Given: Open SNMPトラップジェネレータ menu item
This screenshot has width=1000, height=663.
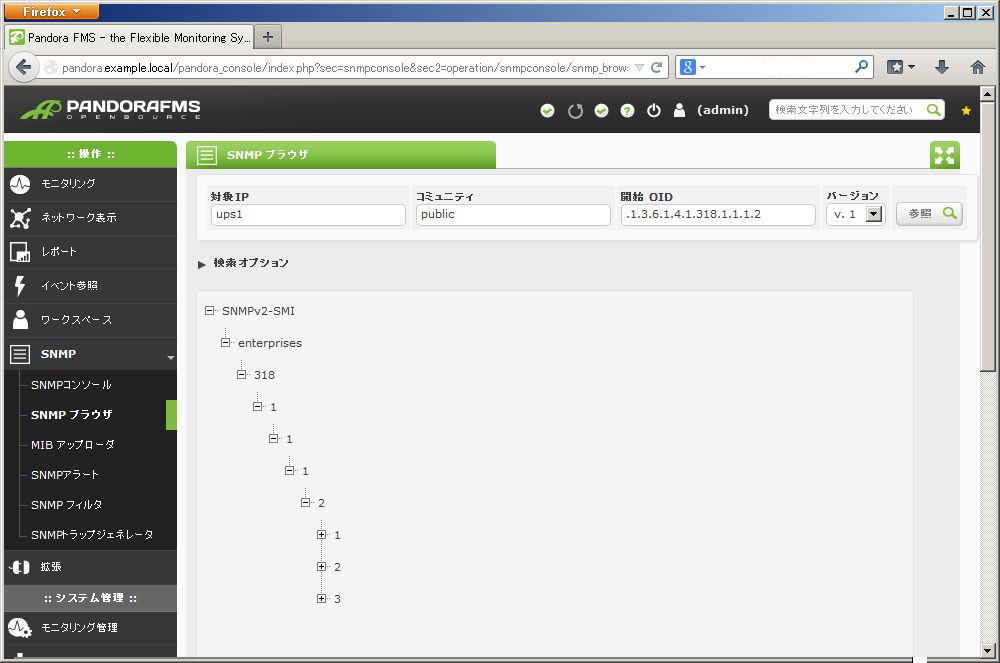Looking at the screenshot, I should pyautogui.click(x=92, y=535).
